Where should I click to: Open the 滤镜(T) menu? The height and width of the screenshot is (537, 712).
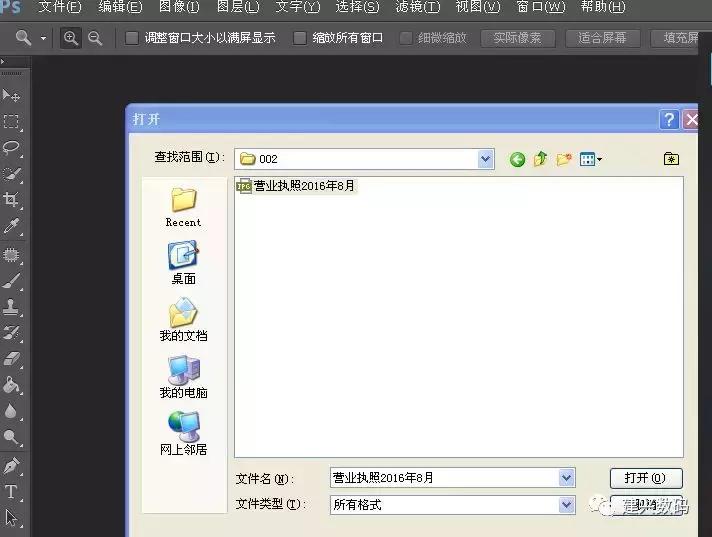tap(418, 7)
